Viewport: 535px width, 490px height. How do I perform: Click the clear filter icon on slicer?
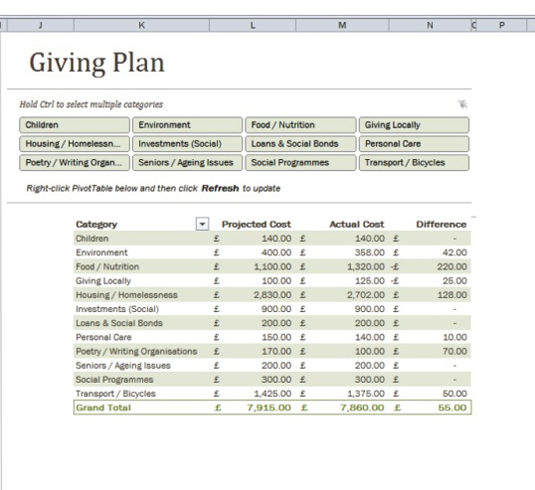(462, 104)
